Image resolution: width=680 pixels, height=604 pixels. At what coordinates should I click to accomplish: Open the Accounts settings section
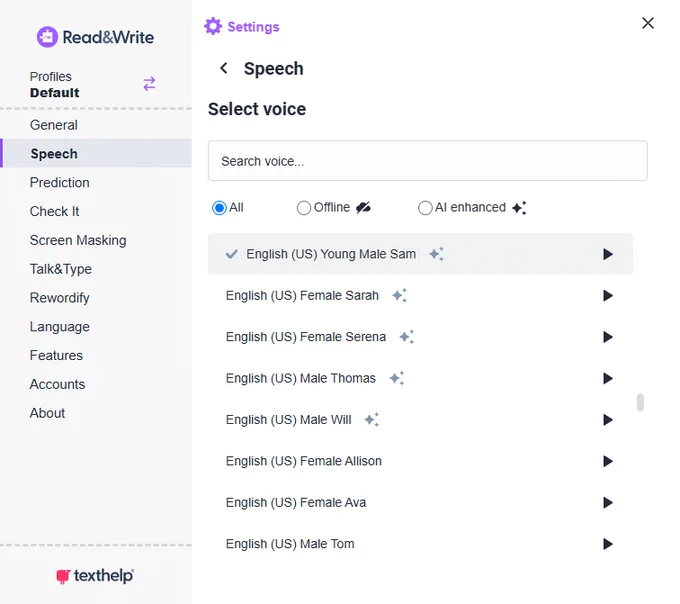[x=96, y=384]
